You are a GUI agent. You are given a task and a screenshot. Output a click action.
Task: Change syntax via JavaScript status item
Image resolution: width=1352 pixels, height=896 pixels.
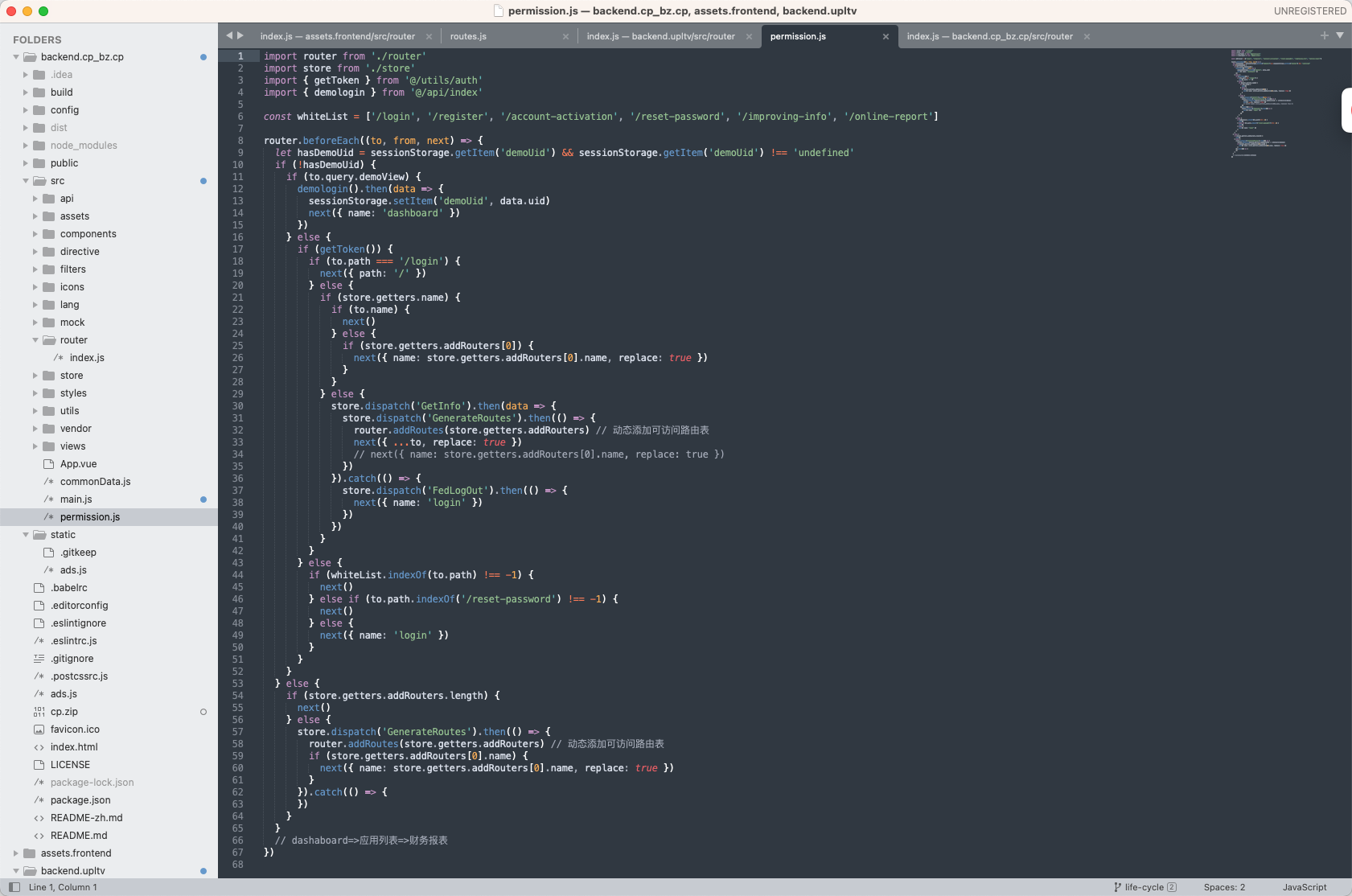pyautogui.click(x=1305, y=887)
